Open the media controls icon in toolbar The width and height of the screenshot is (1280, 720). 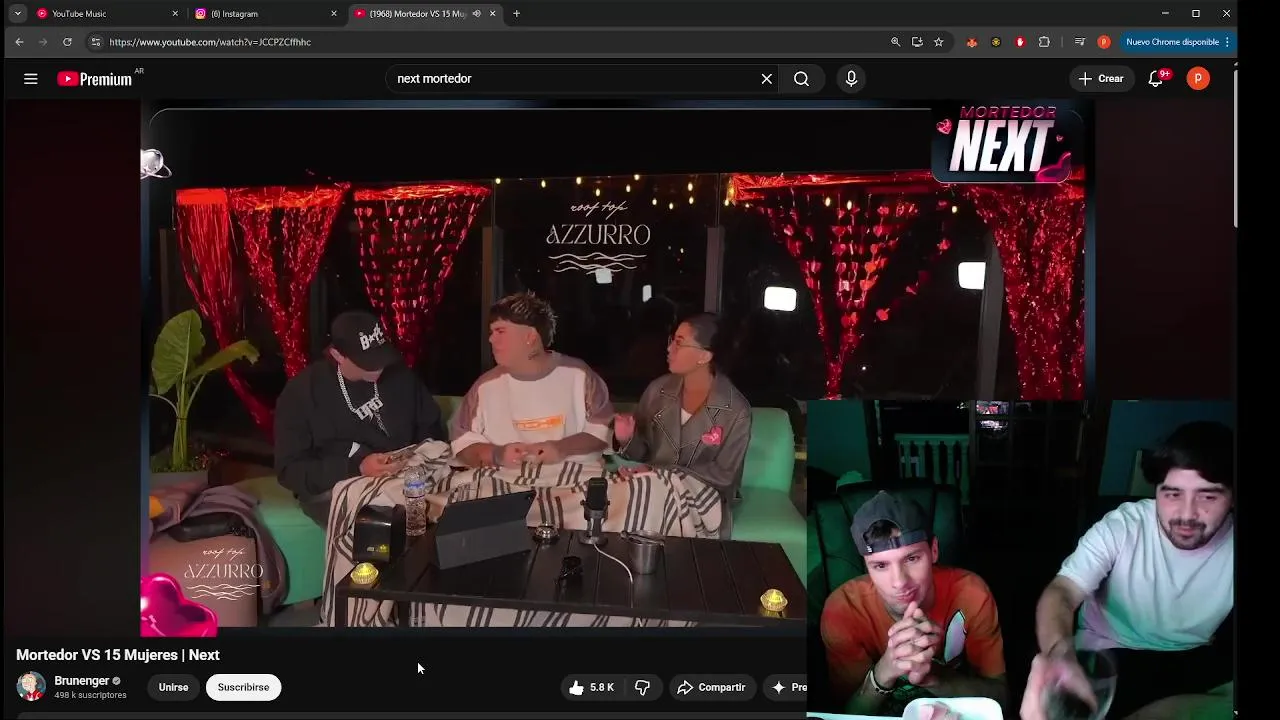click(x=1079, y=42)
